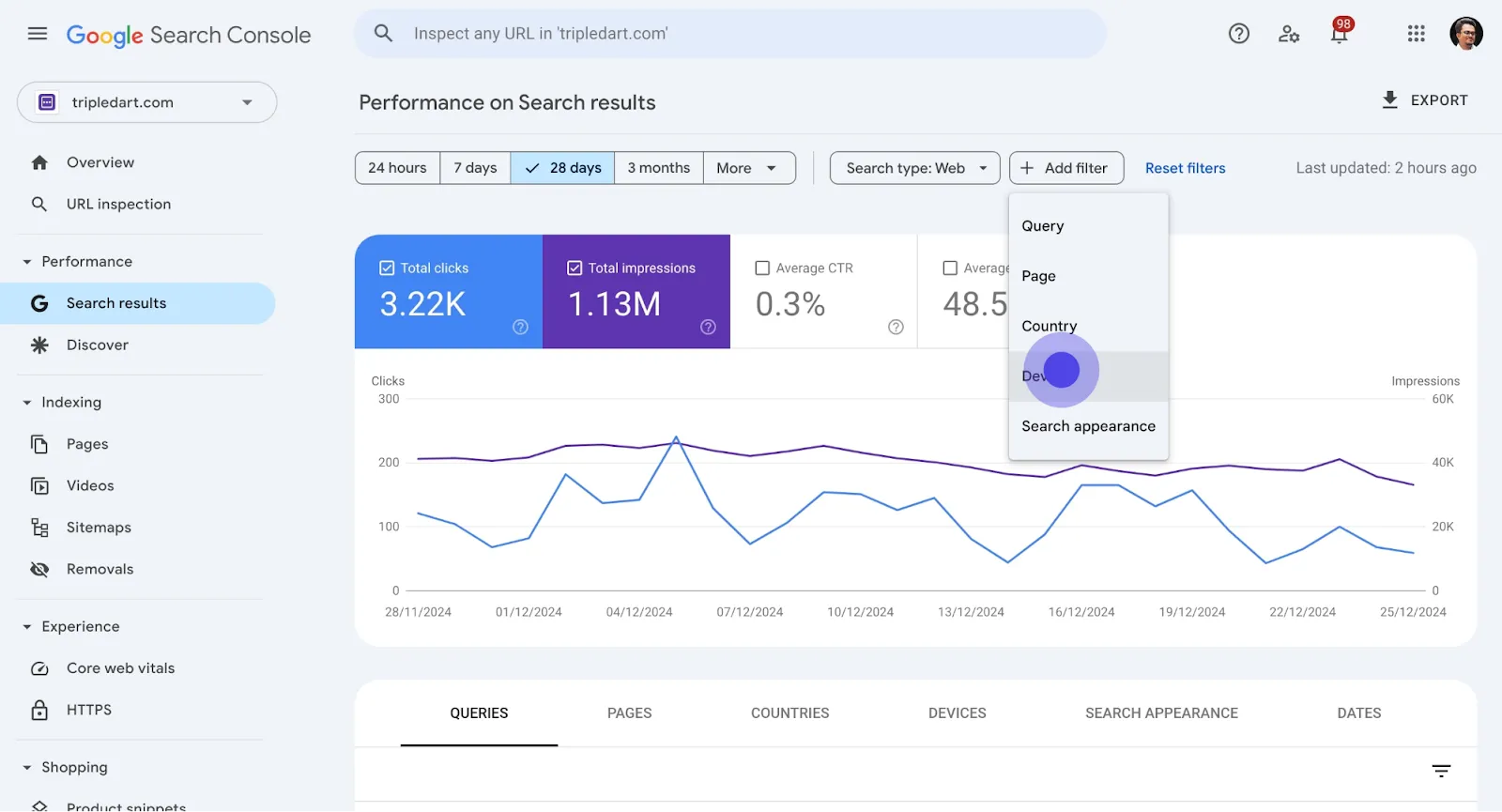Open Sitemaps in the sidebar
The image size is (1502, 812).
pos(139,528)
